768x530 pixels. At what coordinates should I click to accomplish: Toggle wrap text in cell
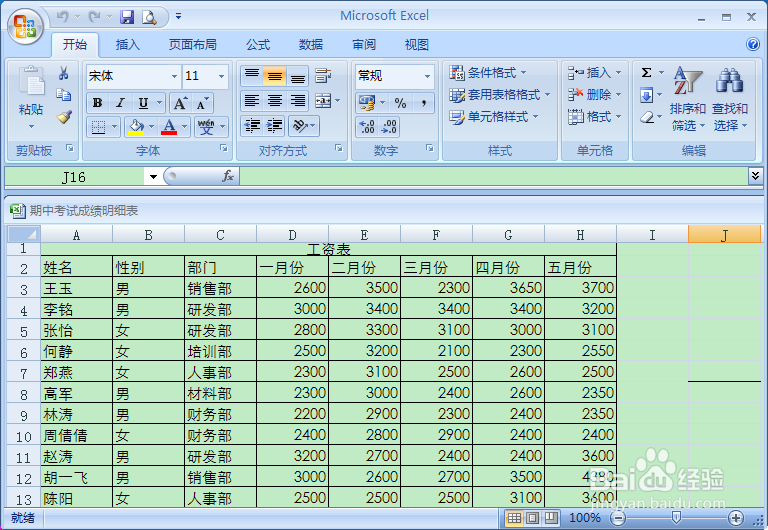pyautogui.click(x=323, y=75)
